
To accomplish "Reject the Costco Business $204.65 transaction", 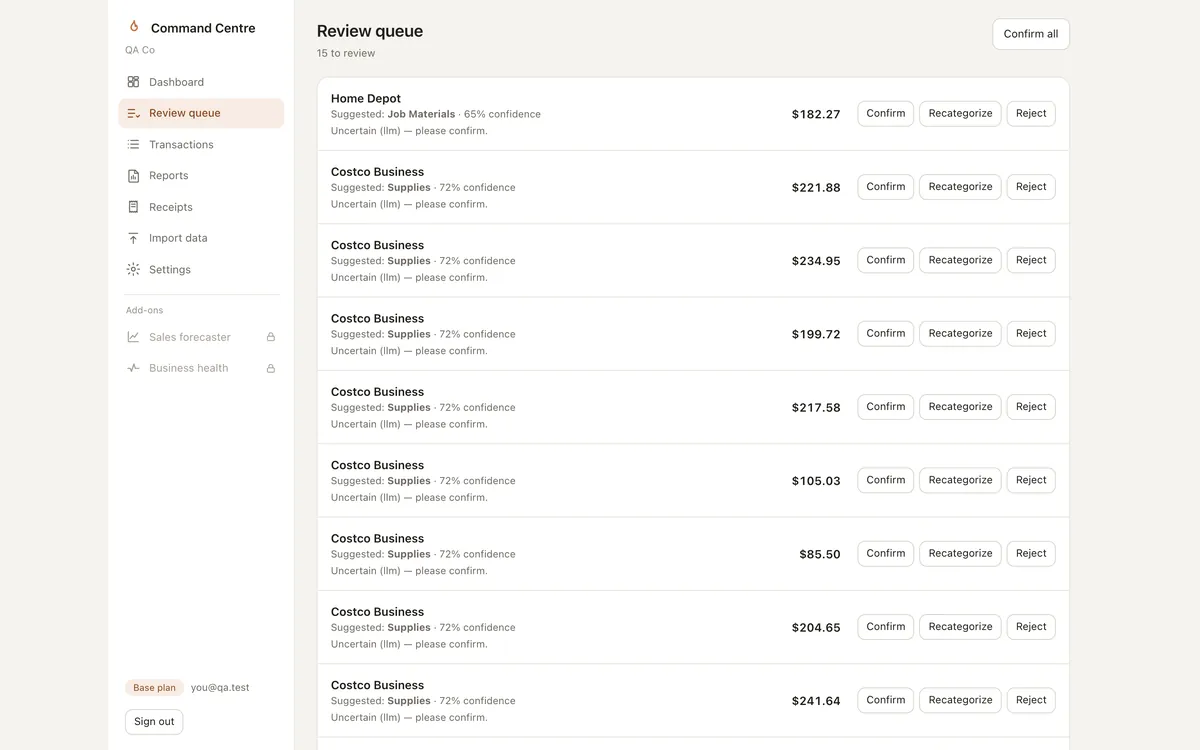I will (1031, 627).
